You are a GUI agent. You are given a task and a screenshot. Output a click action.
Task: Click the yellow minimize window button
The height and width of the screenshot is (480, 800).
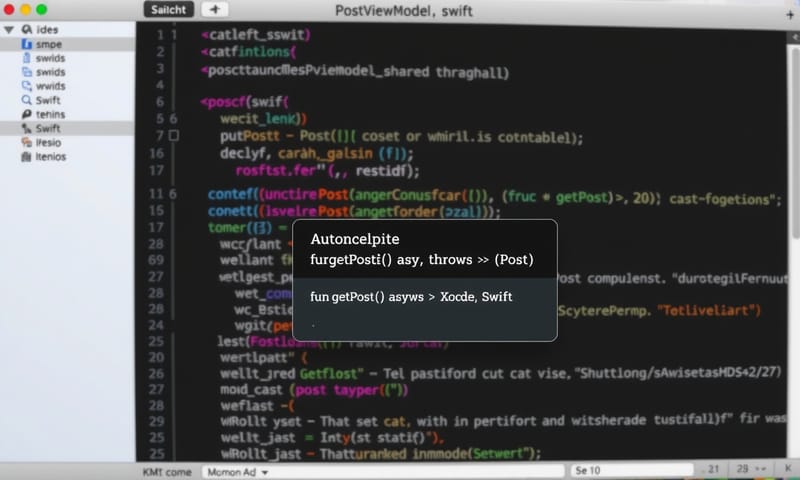[x=26, y=10]
